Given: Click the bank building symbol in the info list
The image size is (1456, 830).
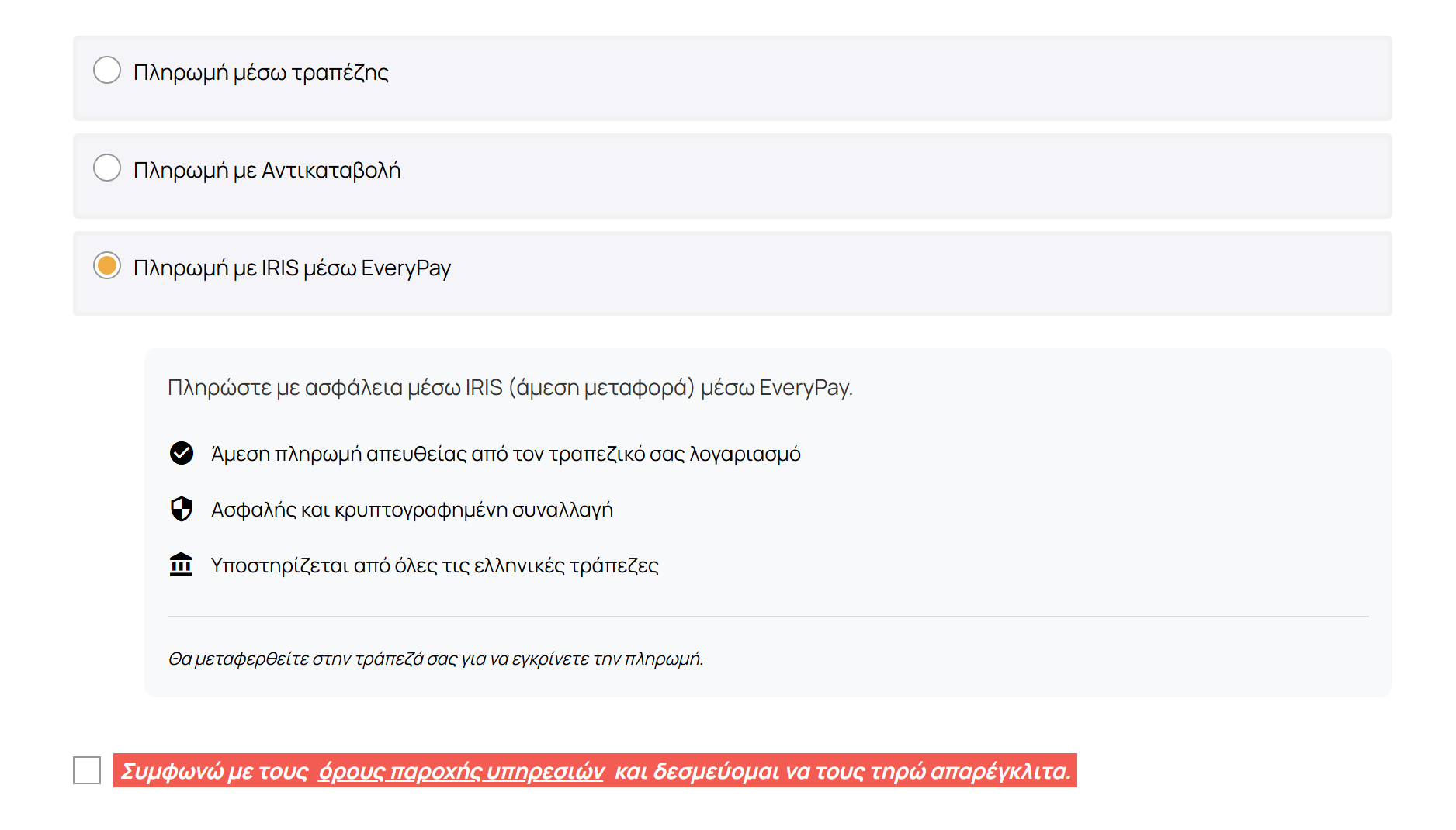Looking at the screenshot, I should [182, 565].
